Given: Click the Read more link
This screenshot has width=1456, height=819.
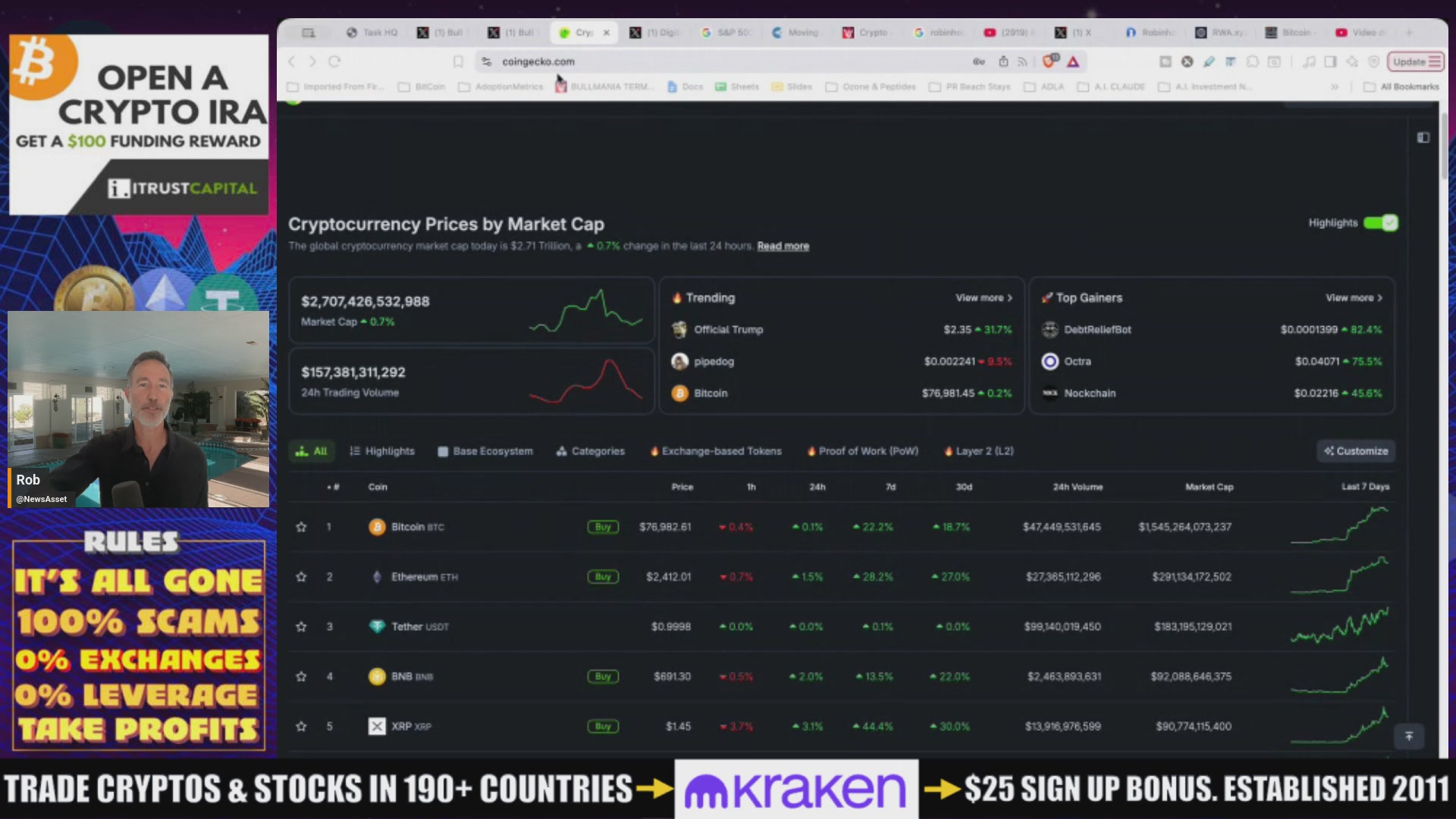Looking at the screenshot, I should click(783, 246).
